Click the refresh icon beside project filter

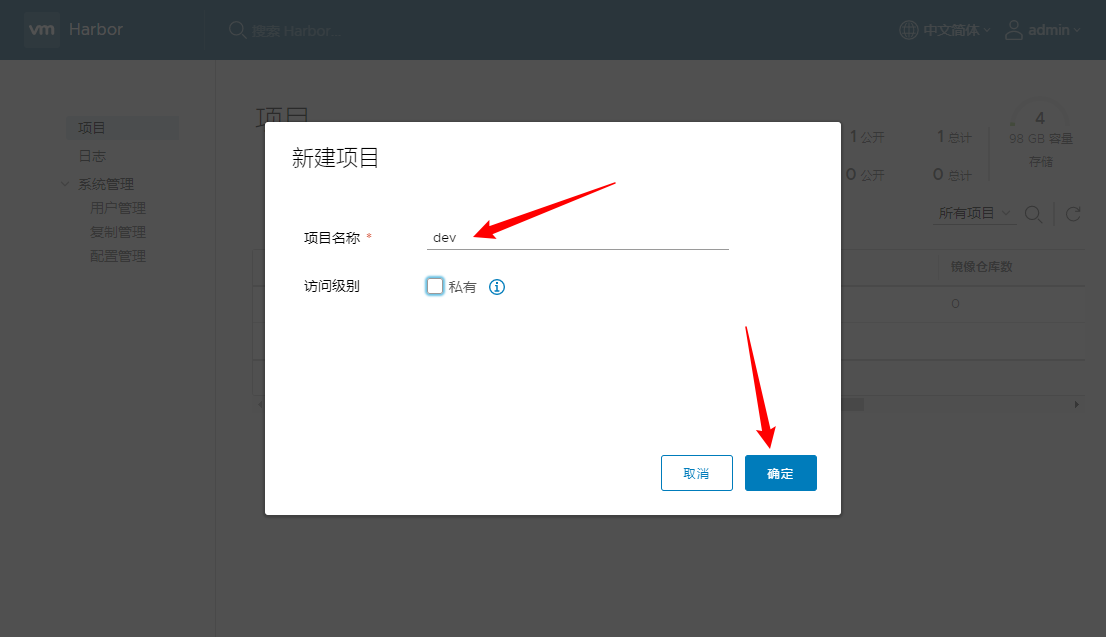(1073, 214)
